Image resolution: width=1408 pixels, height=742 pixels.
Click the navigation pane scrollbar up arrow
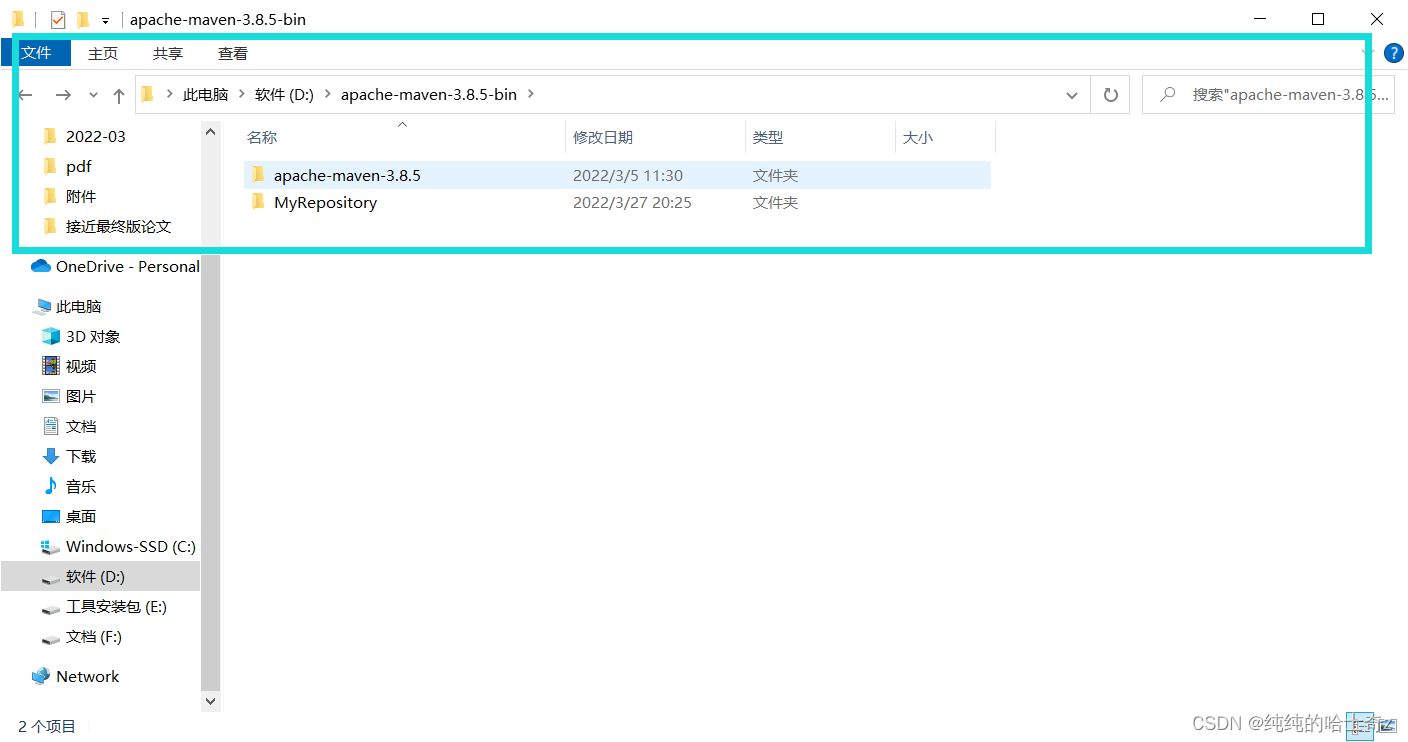coord(210,131)
